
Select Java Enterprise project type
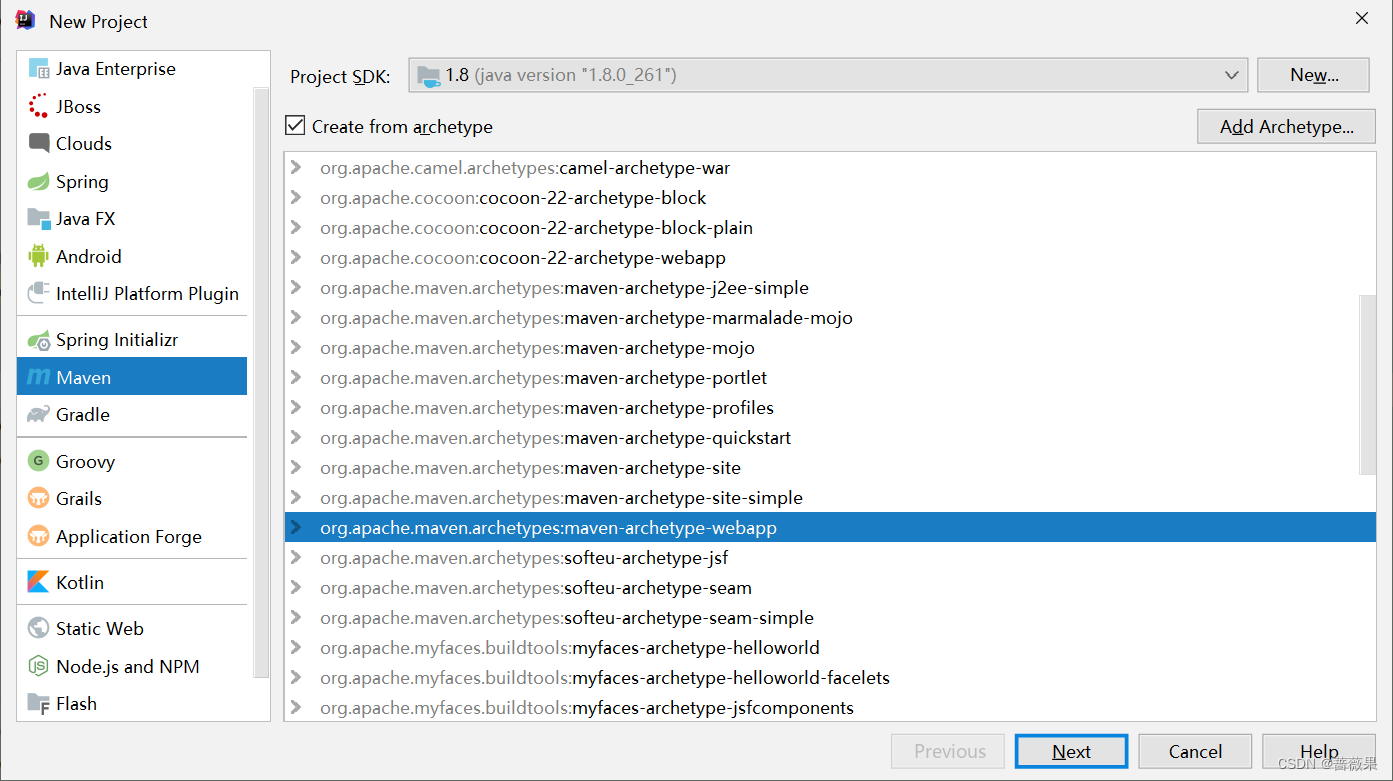coord(116,69)
